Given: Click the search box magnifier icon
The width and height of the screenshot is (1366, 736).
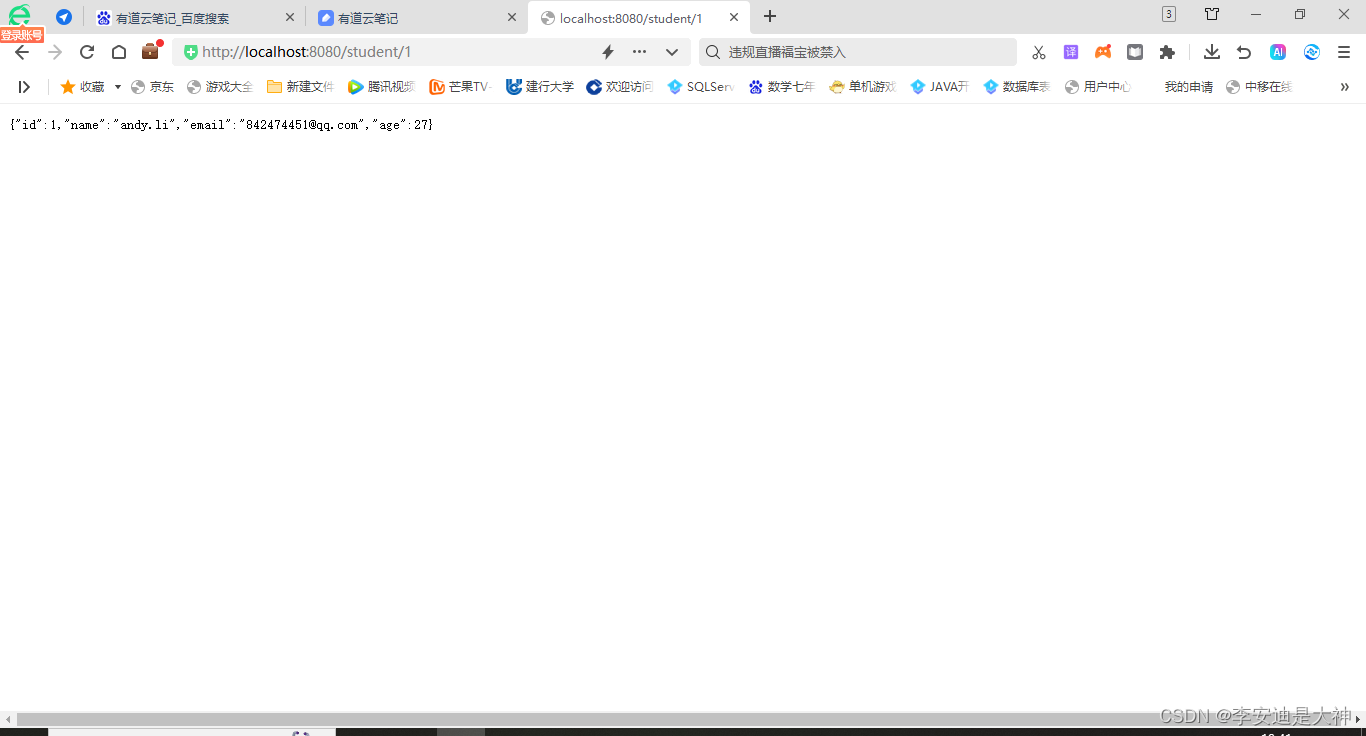Looking at the screenshot, I should pos(713,52).
